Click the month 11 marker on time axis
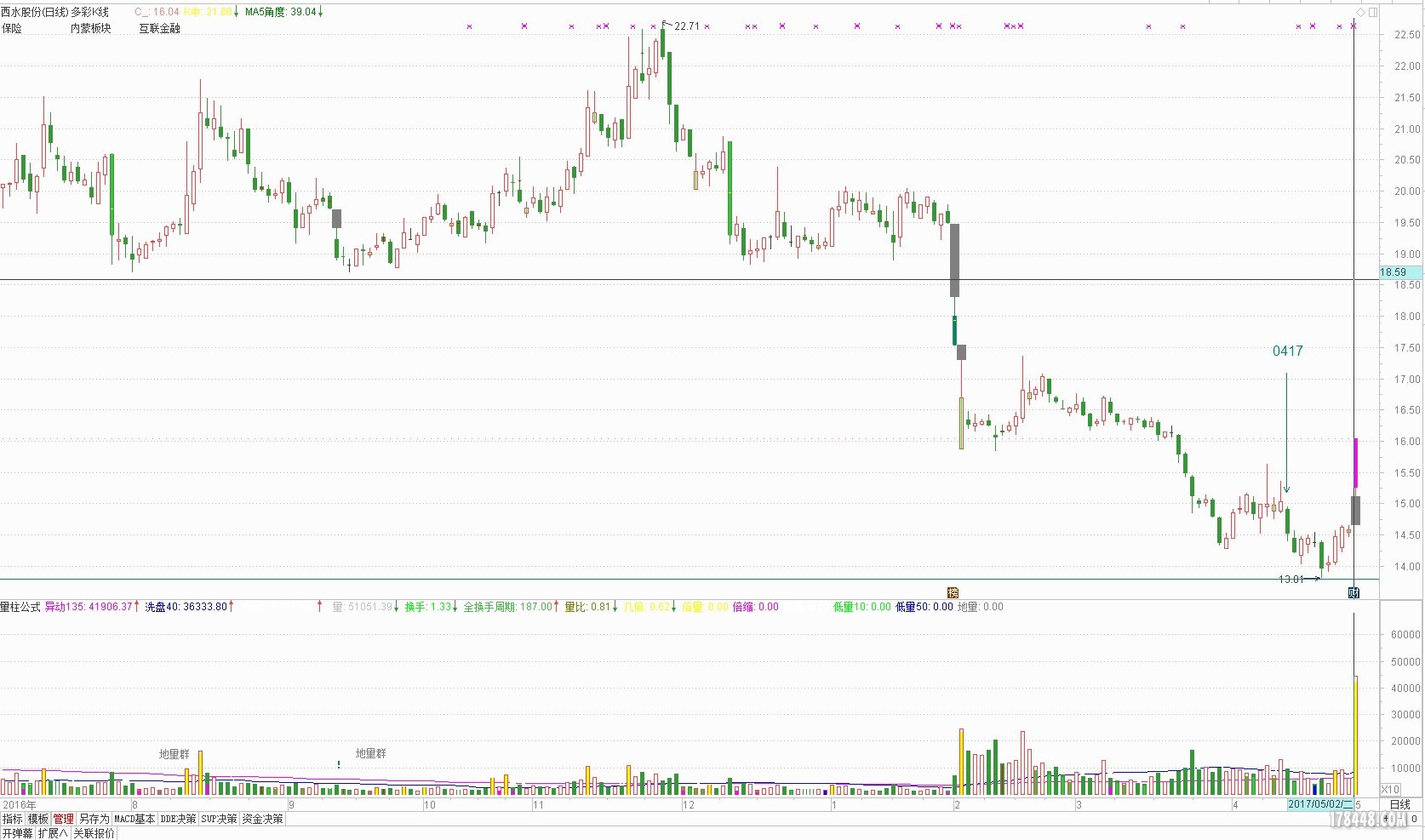The width and height of the screenshot is (1425, 840). [538, 804]
